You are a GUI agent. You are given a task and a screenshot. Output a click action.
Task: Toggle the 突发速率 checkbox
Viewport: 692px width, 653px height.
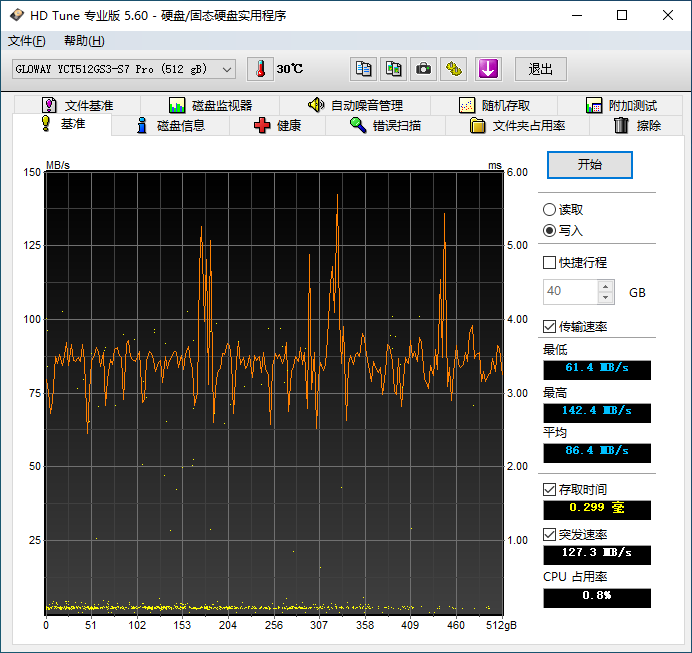549,535
